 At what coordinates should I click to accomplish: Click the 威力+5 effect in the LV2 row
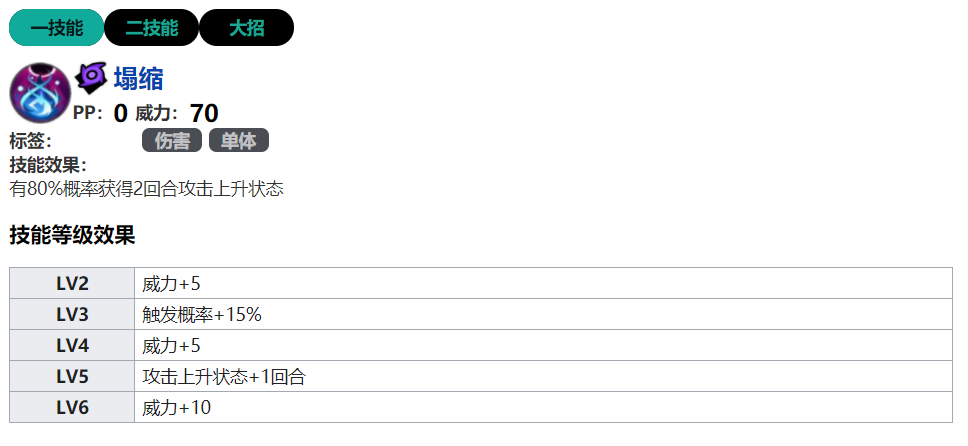tap(172, 284)
